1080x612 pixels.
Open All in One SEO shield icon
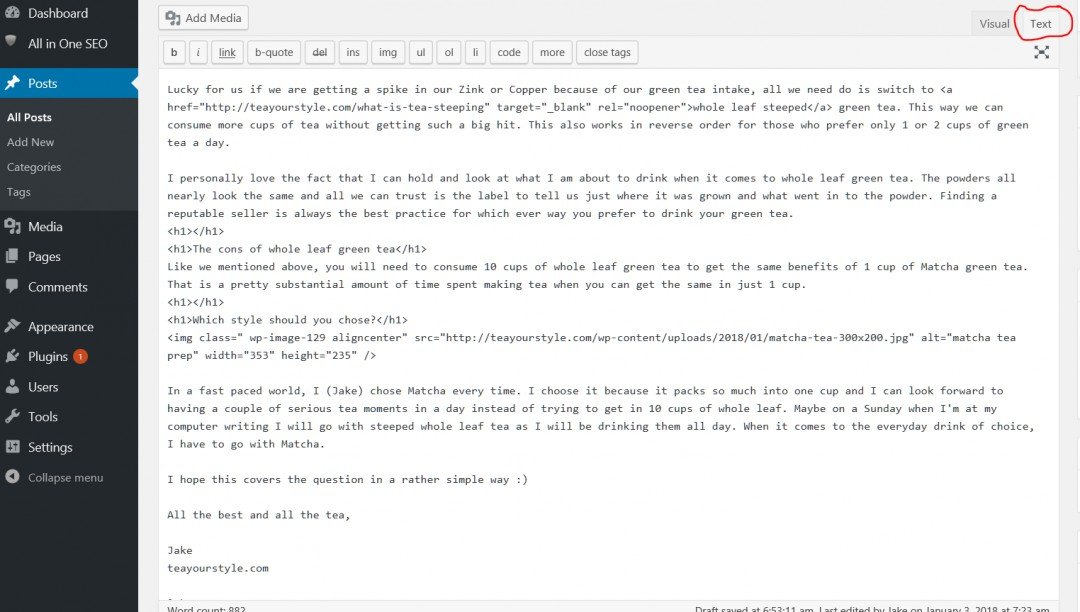coord(11,41)
